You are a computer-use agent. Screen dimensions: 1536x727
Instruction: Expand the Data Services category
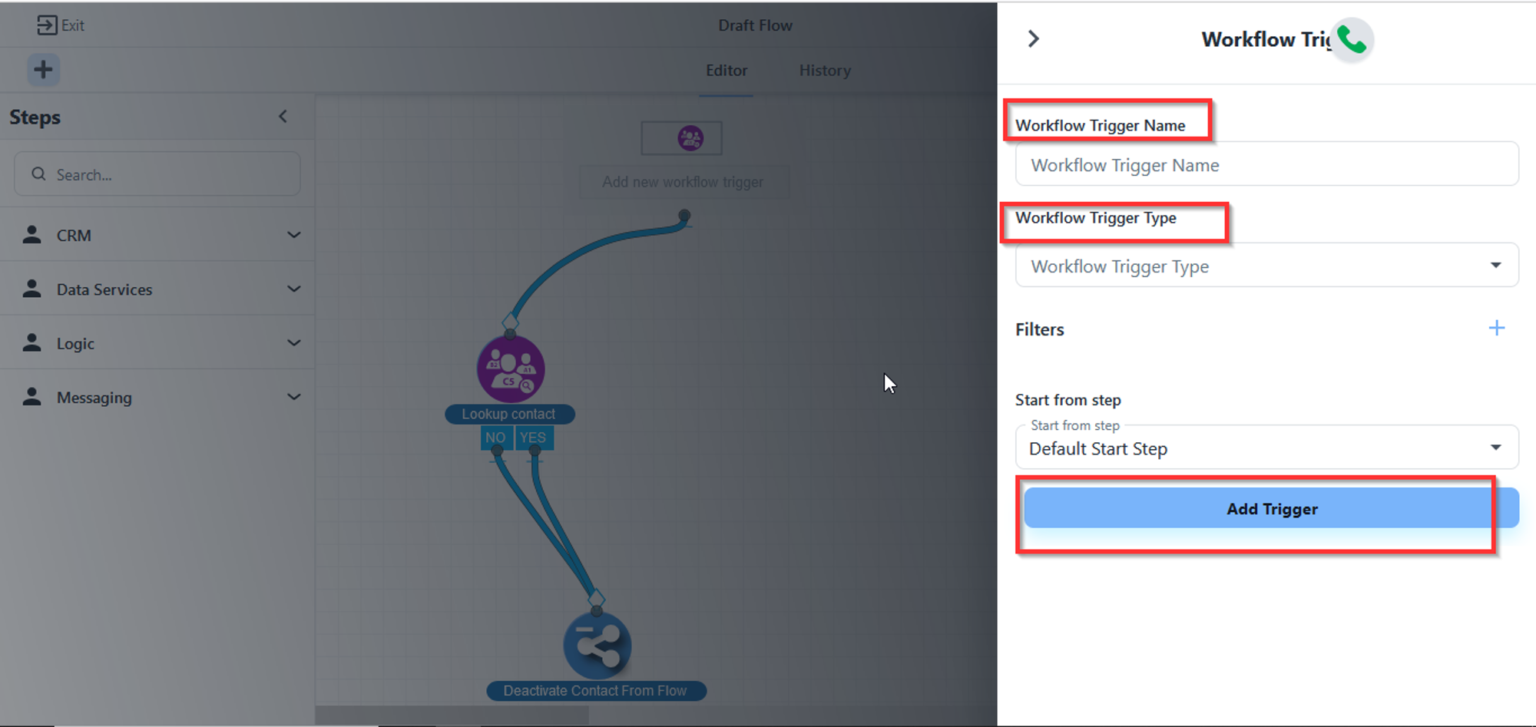coord(294,289)
